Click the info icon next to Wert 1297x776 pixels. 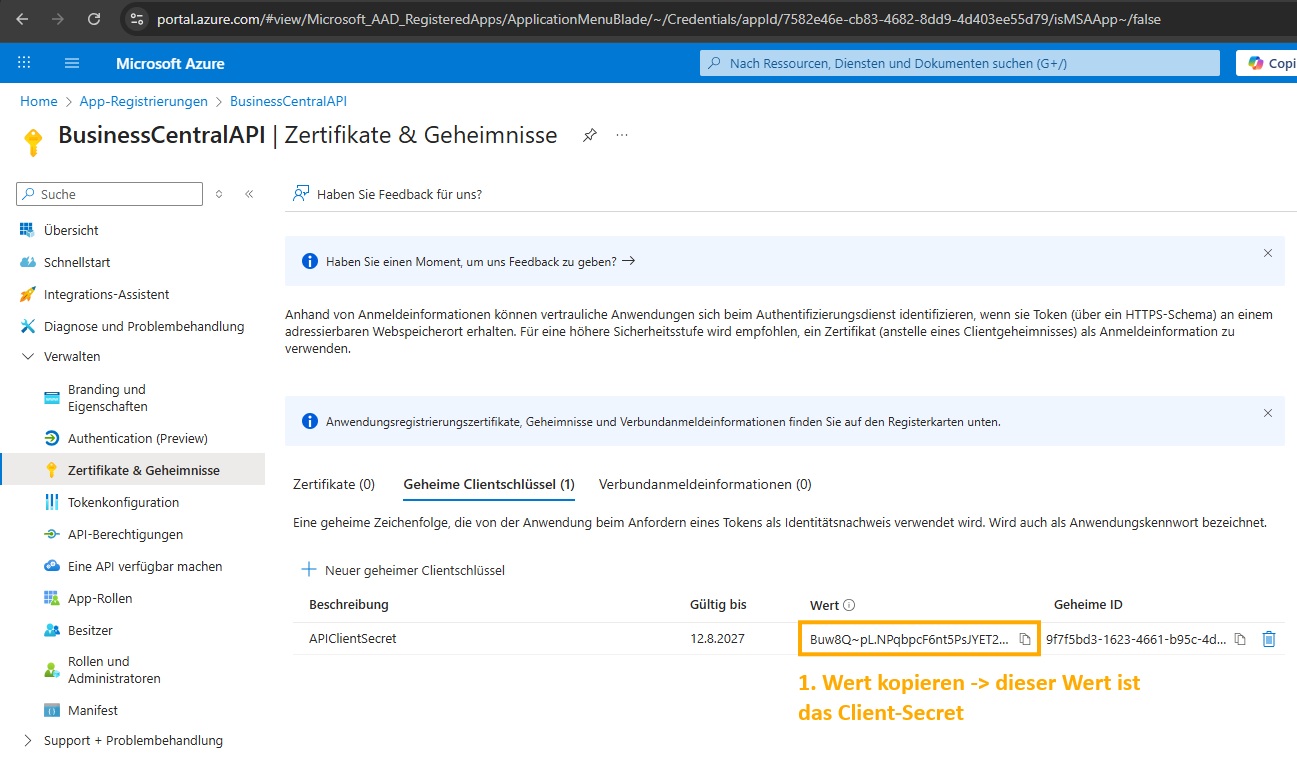(x=850, y=605)
